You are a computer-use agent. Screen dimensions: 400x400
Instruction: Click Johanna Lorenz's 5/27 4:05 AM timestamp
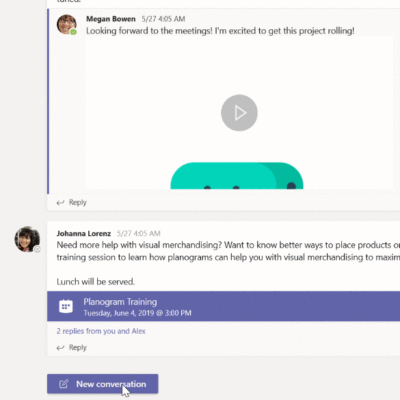[x=139, y=233]
